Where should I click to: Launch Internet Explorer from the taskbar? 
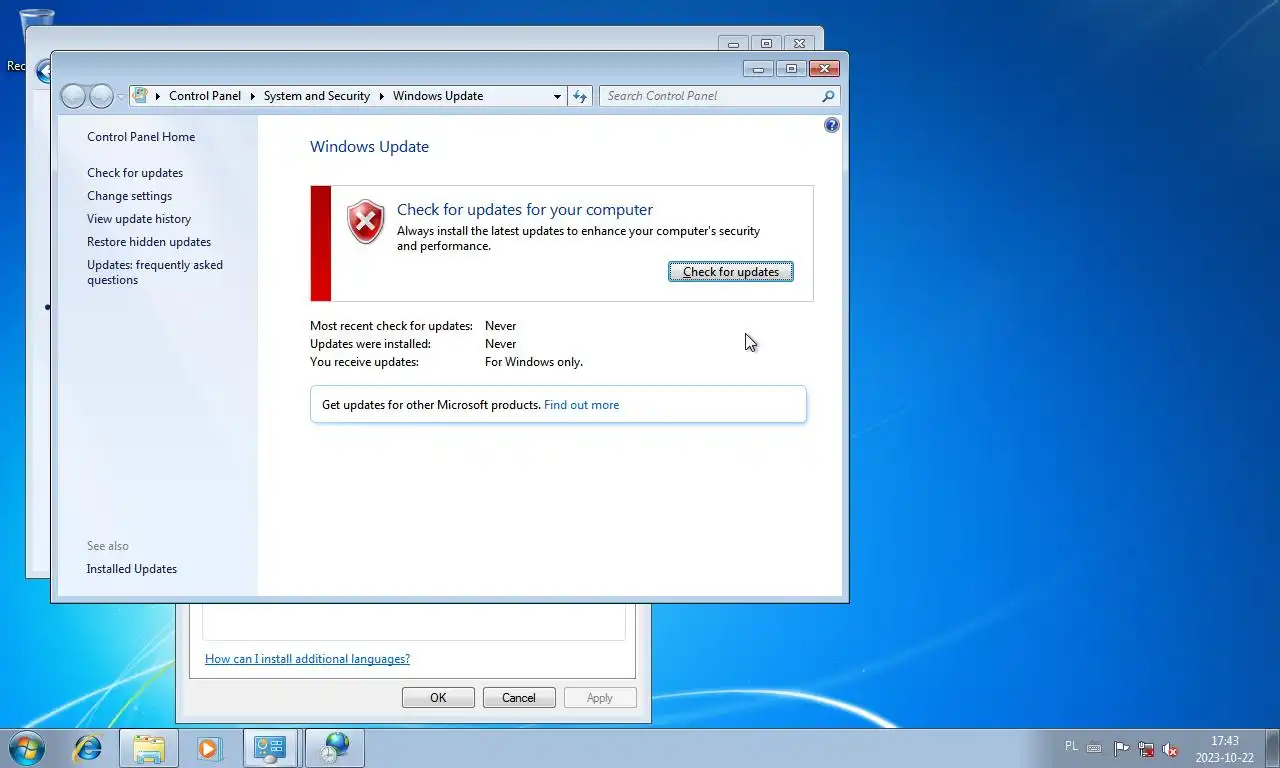88,748
